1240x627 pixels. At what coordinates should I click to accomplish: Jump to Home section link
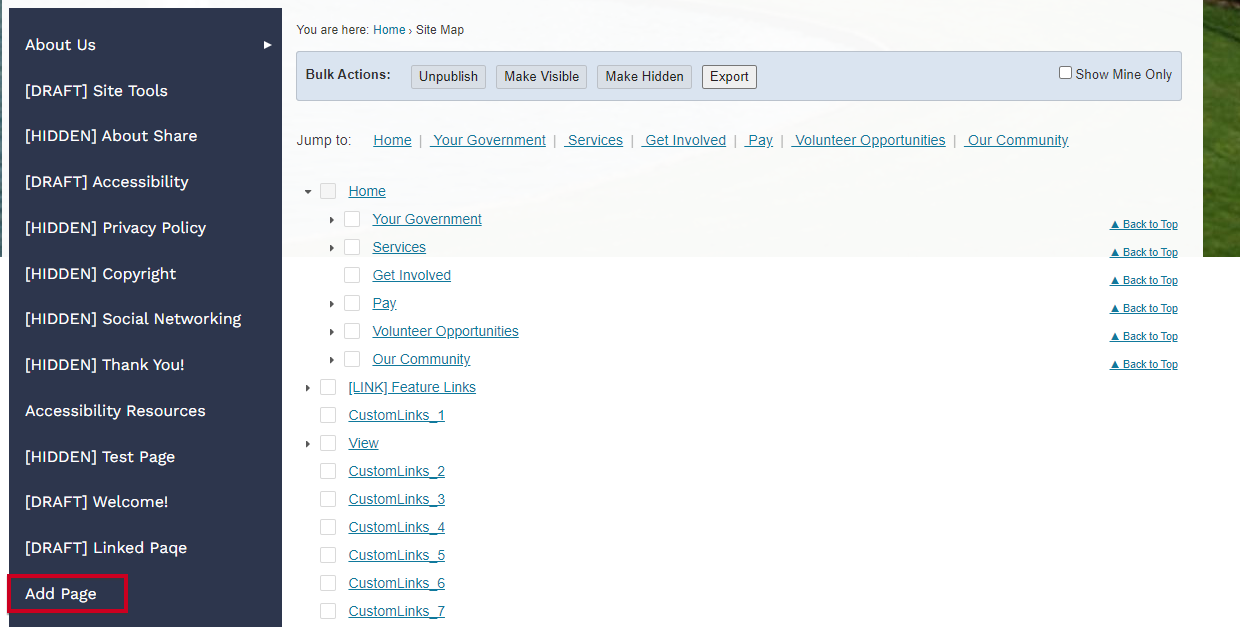[392, 140]
